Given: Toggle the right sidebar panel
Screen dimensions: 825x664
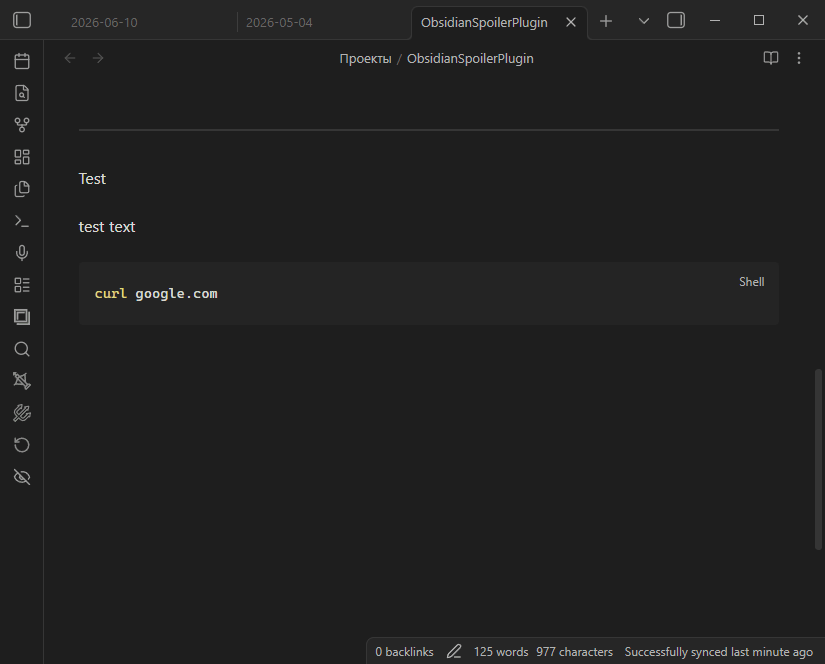Looking at the screenshot, I should coord(676,21).
